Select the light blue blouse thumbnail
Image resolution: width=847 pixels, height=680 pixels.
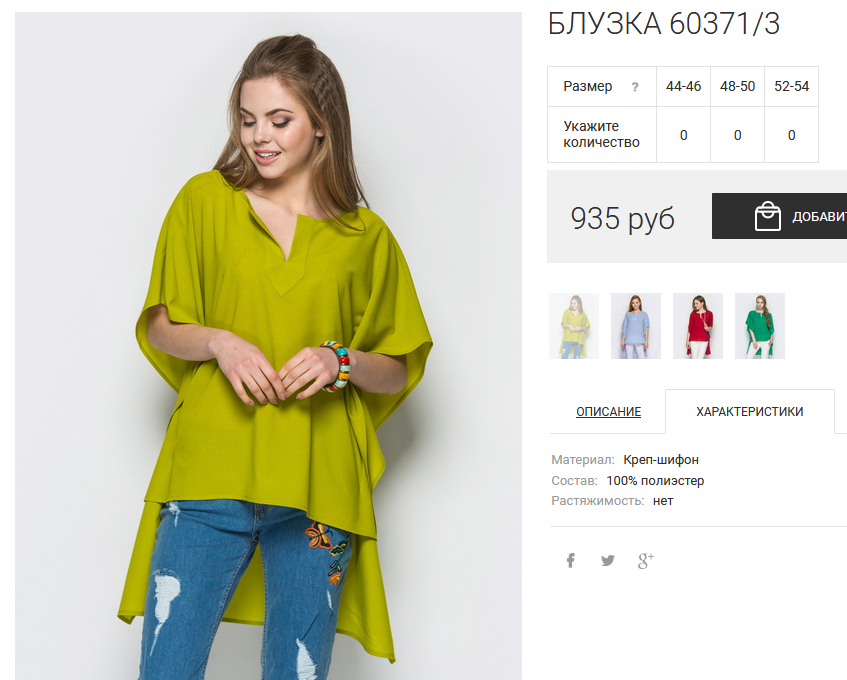pyautogui.click(x=636, y=326)
